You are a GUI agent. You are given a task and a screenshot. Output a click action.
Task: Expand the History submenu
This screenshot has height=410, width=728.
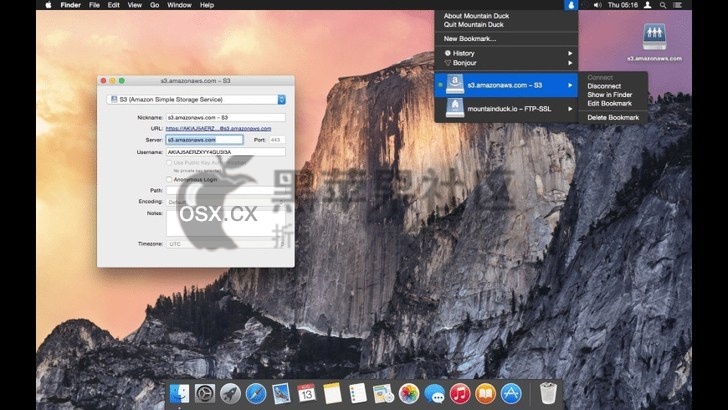coord(506,53)
